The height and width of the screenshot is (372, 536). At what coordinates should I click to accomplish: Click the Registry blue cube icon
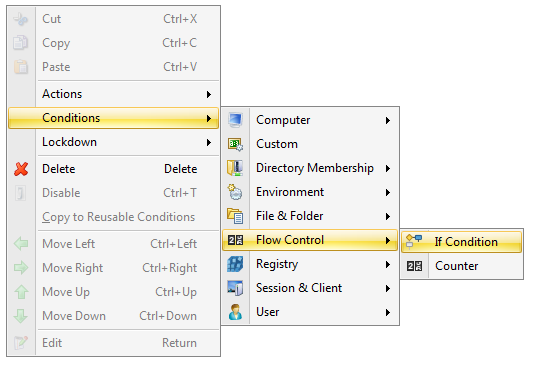235,264
